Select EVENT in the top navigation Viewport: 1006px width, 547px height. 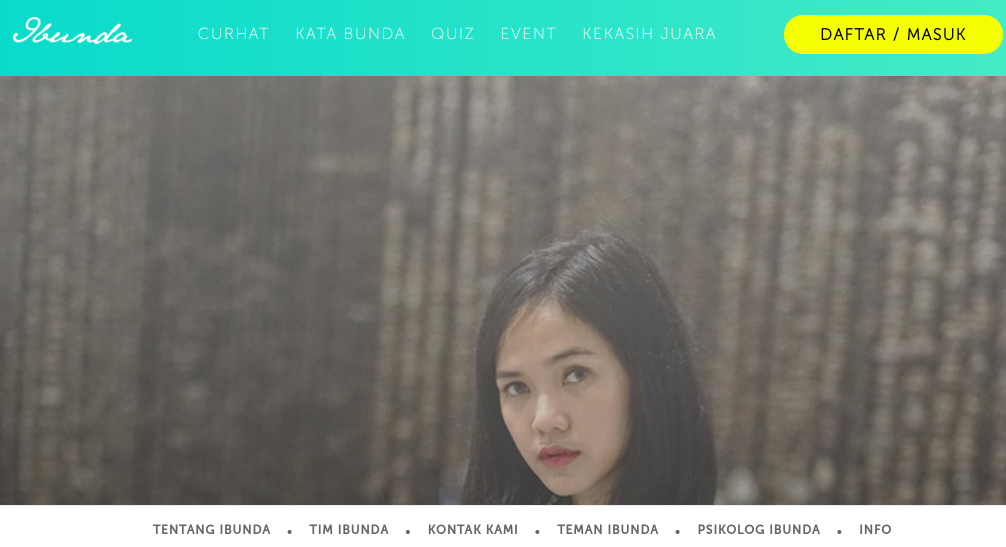(x=529, y=34)
